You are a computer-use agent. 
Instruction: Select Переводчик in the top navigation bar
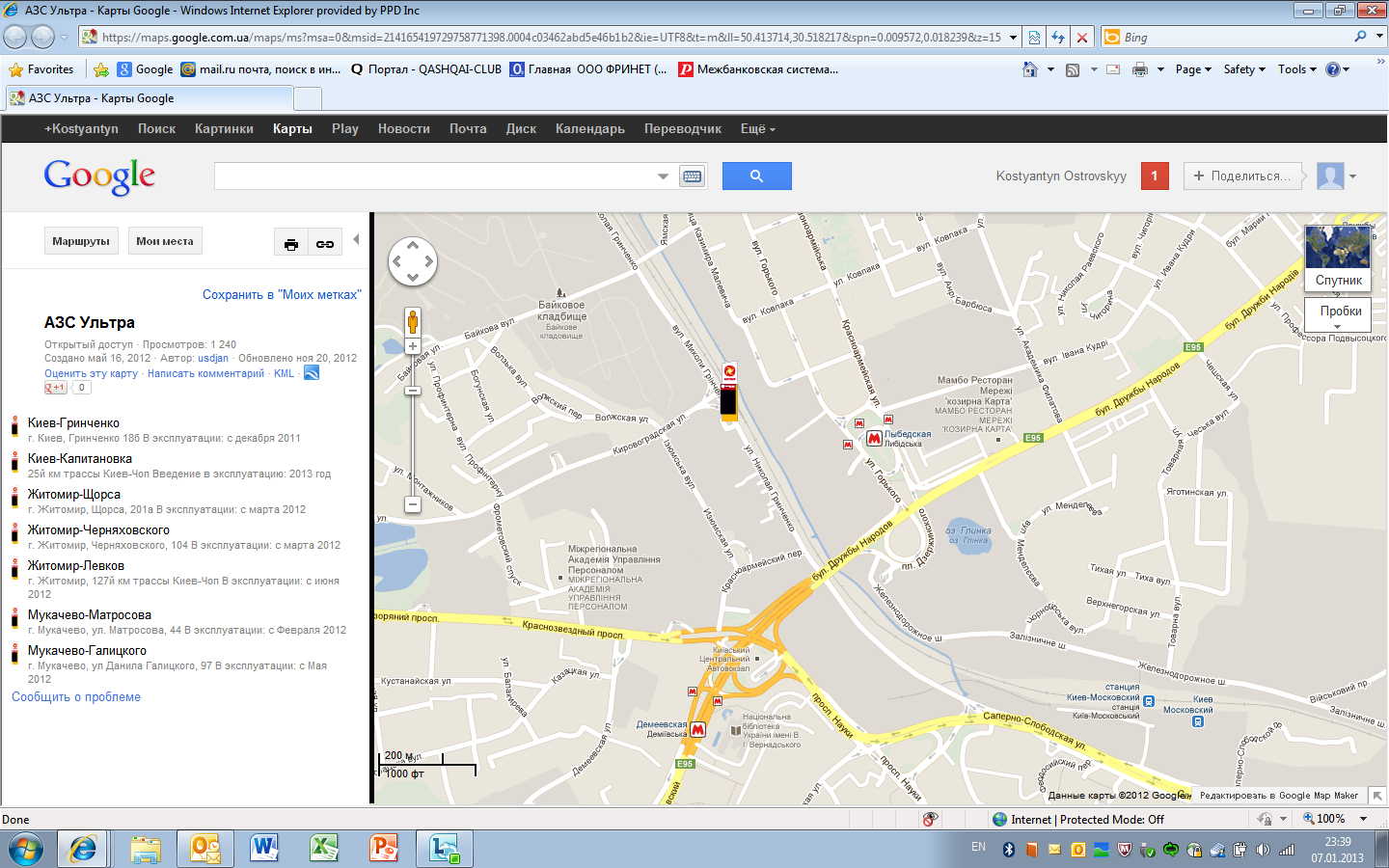pyautogui.click(x=682, y=128)
